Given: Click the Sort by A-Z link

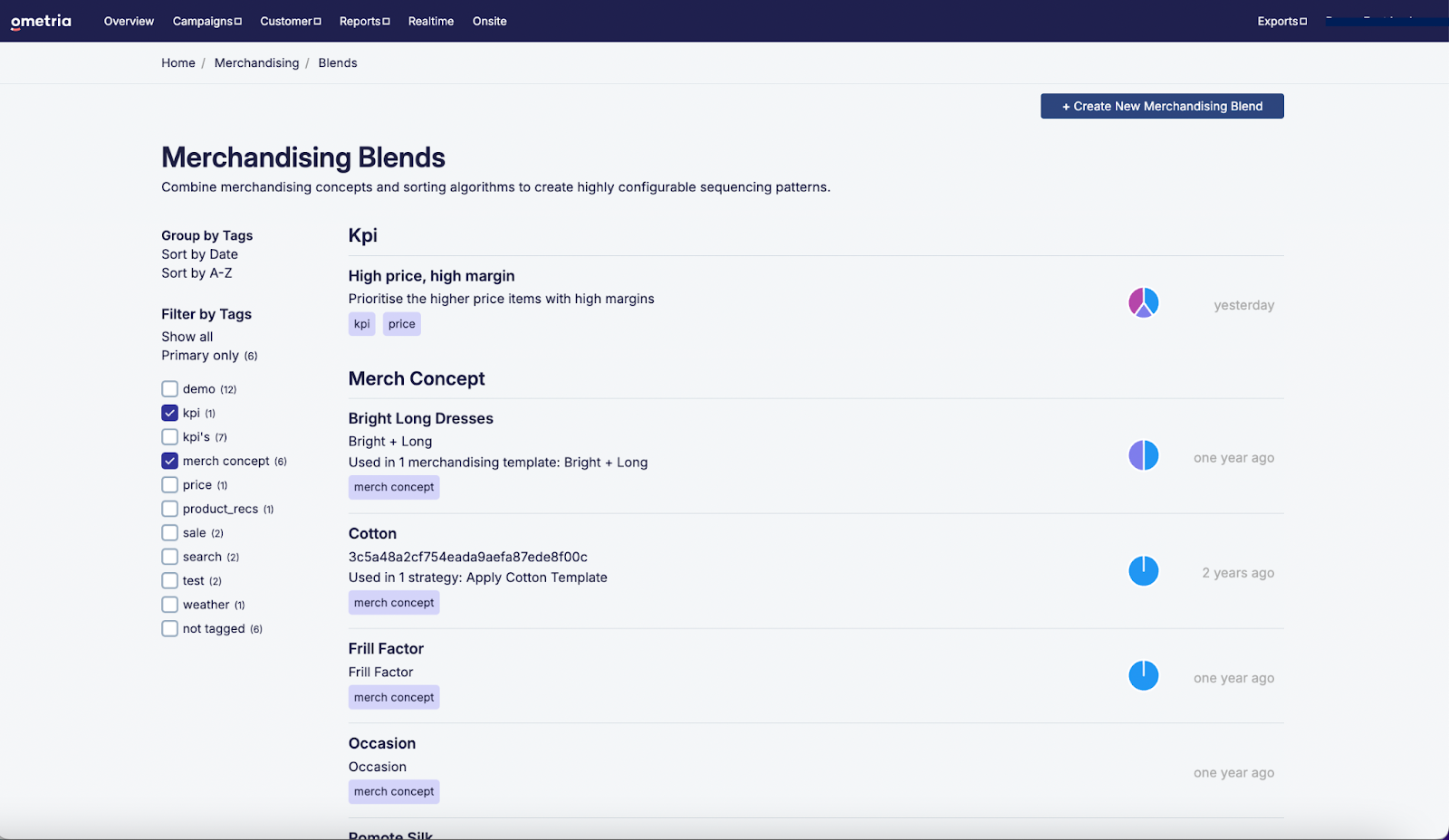Looking at the screenshot, I should point(197,272).
